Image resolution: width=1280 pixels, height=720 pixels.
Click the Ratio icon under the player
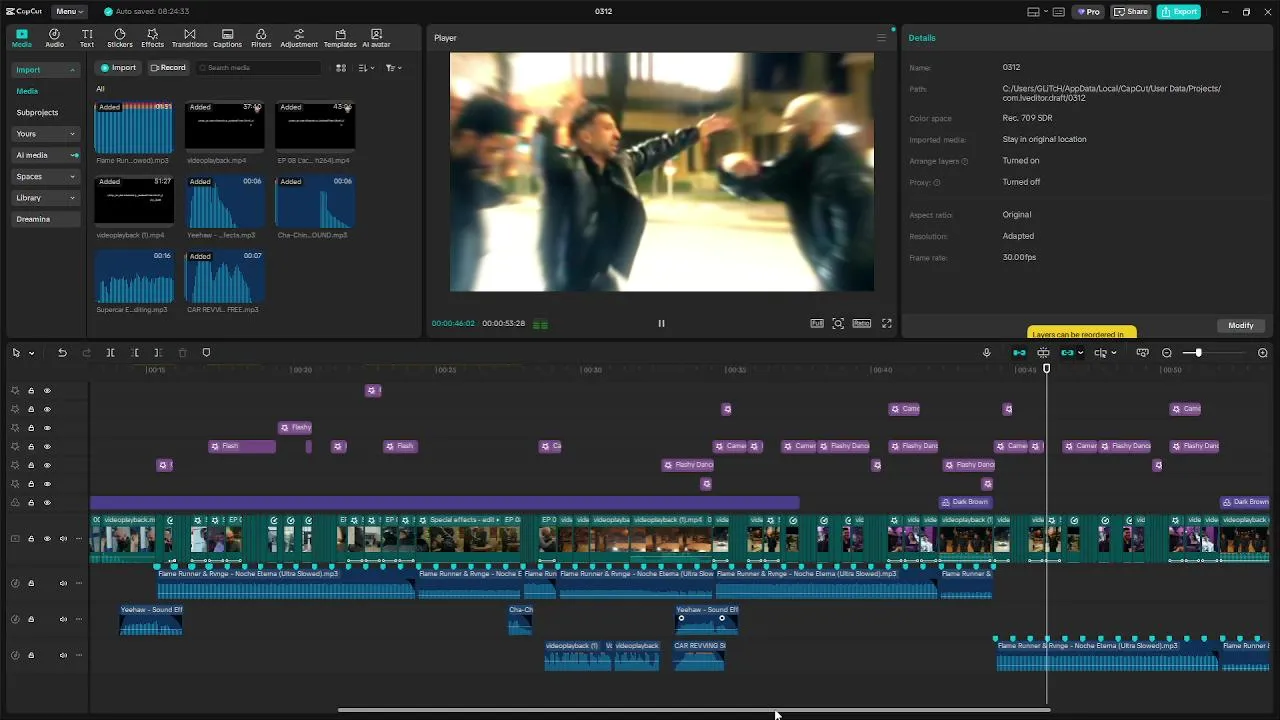[x=861, y=323]
